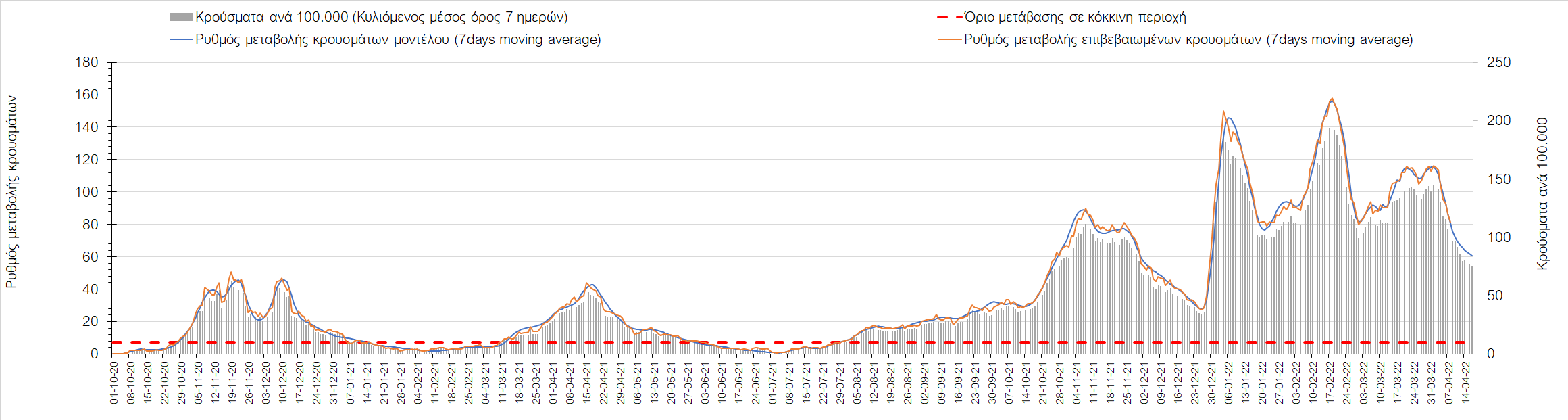Click the 01-10-20 date label
This screenshot has width=1568, height=420.
114,383
